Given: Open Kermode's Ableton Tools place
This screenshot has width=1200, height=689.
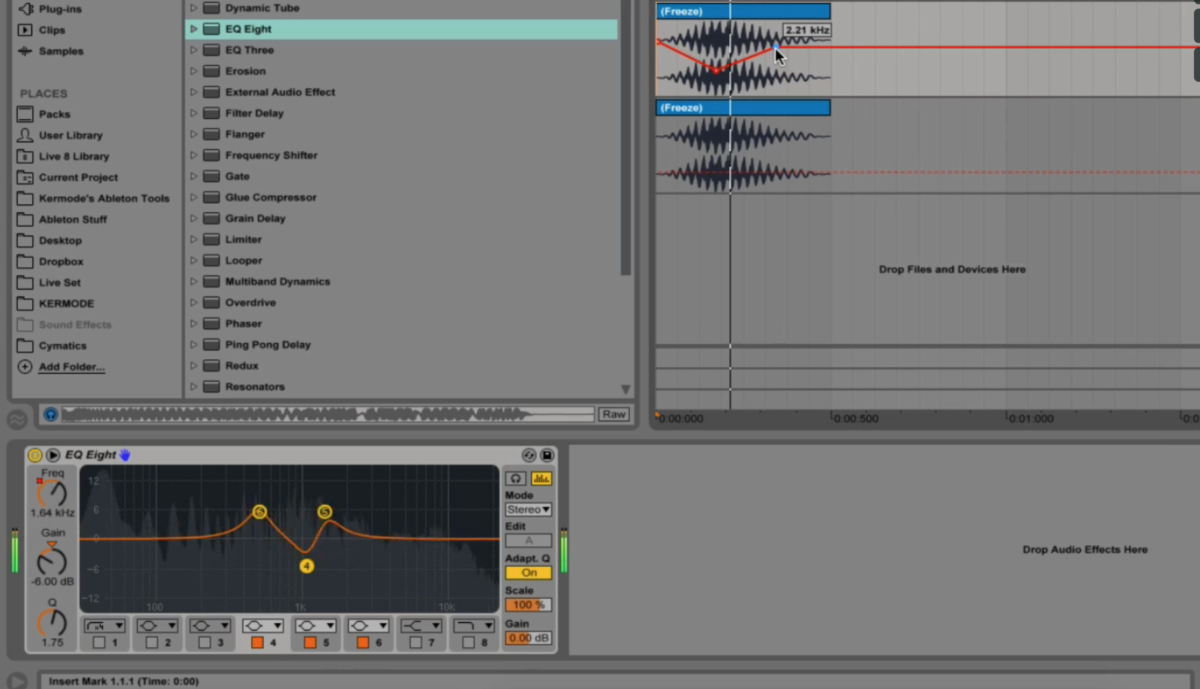Looking at the screenshot, I should pos(104,198).
